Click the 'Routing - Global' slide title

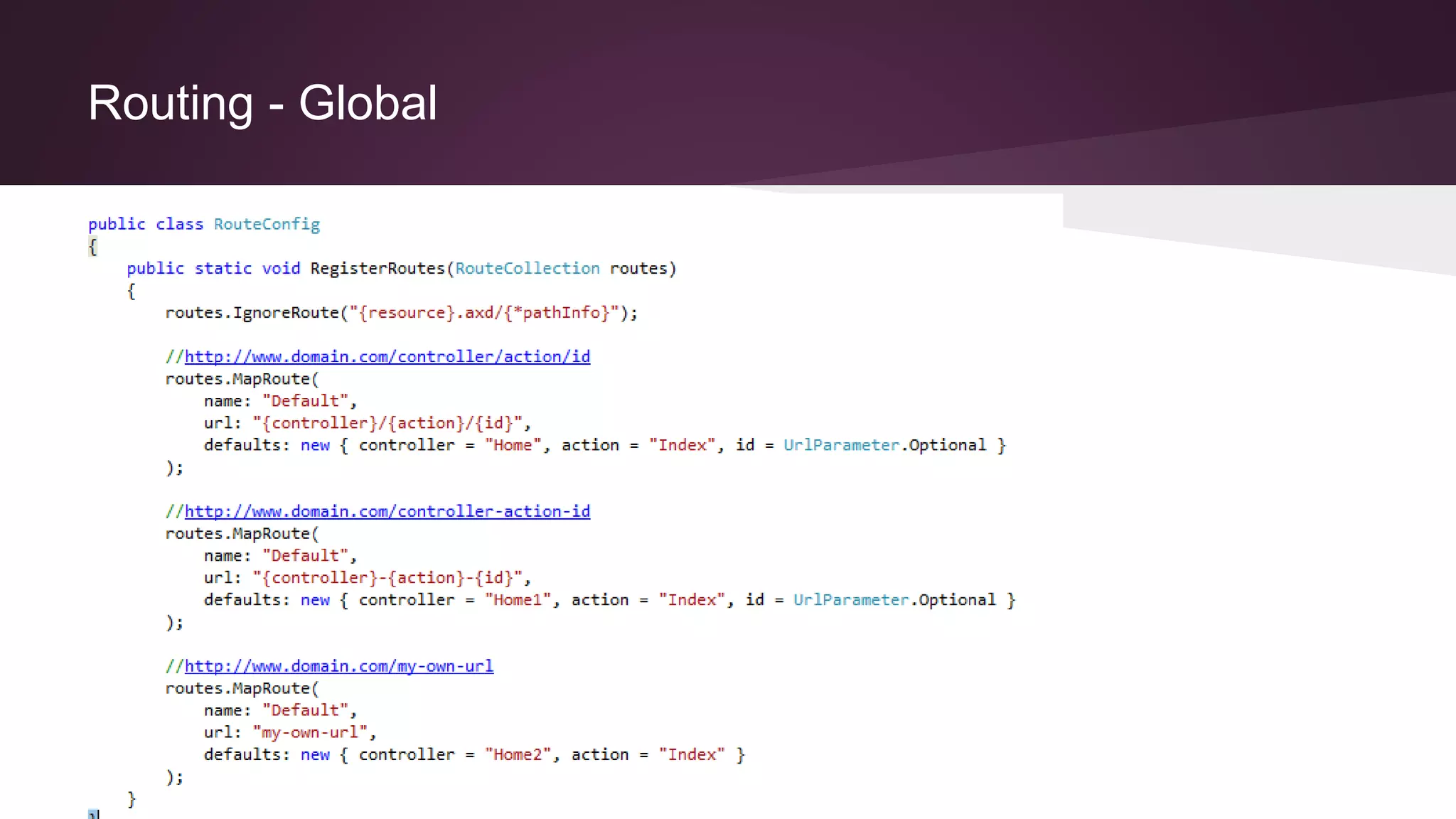[x=262, y=103]
